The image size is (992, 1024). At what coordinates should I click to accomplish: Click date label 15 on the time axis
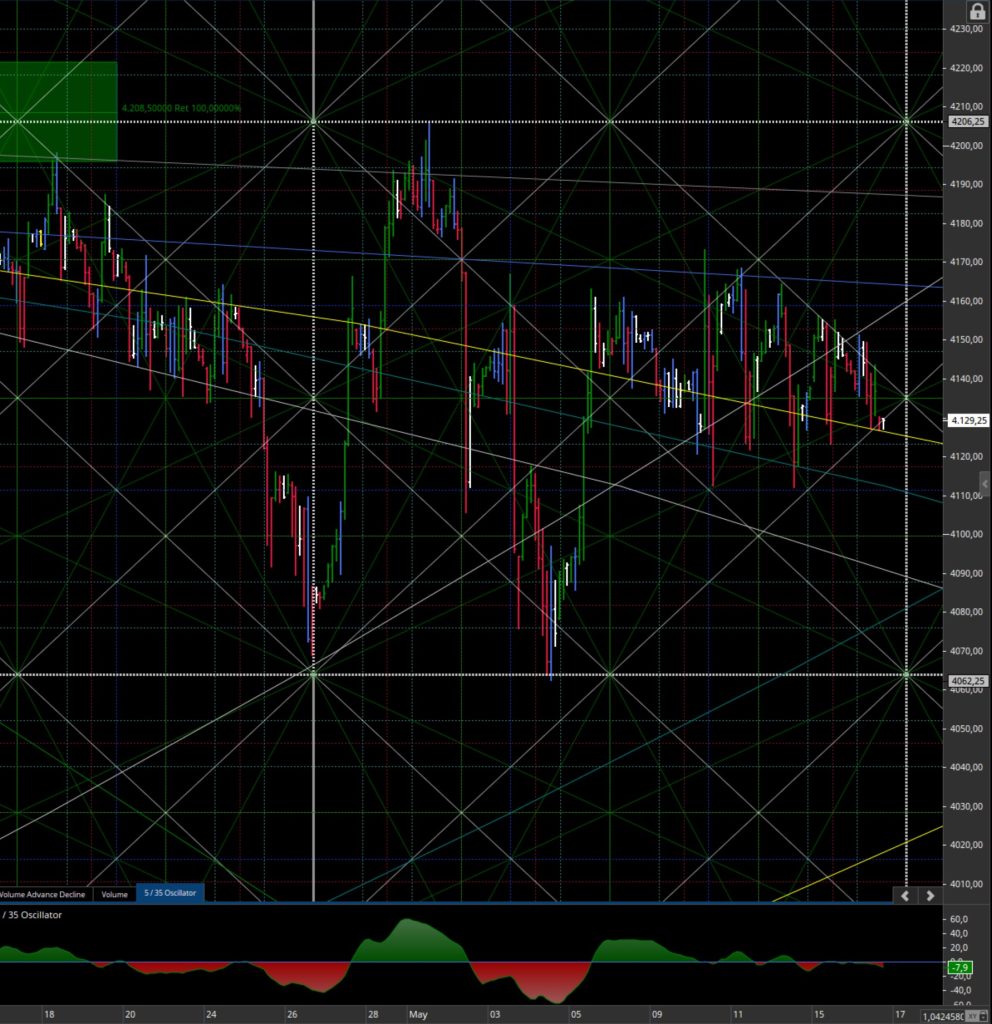click(818, 1014)
